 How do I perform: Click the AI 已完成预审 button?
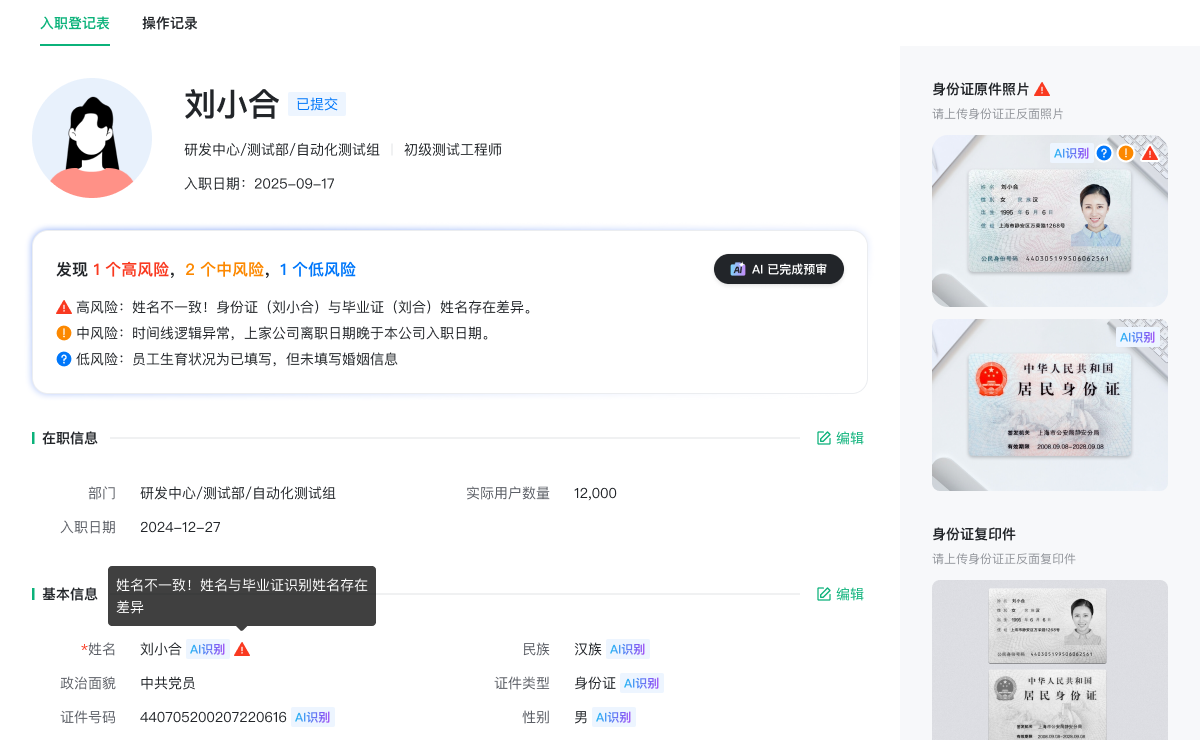(779, 269)
